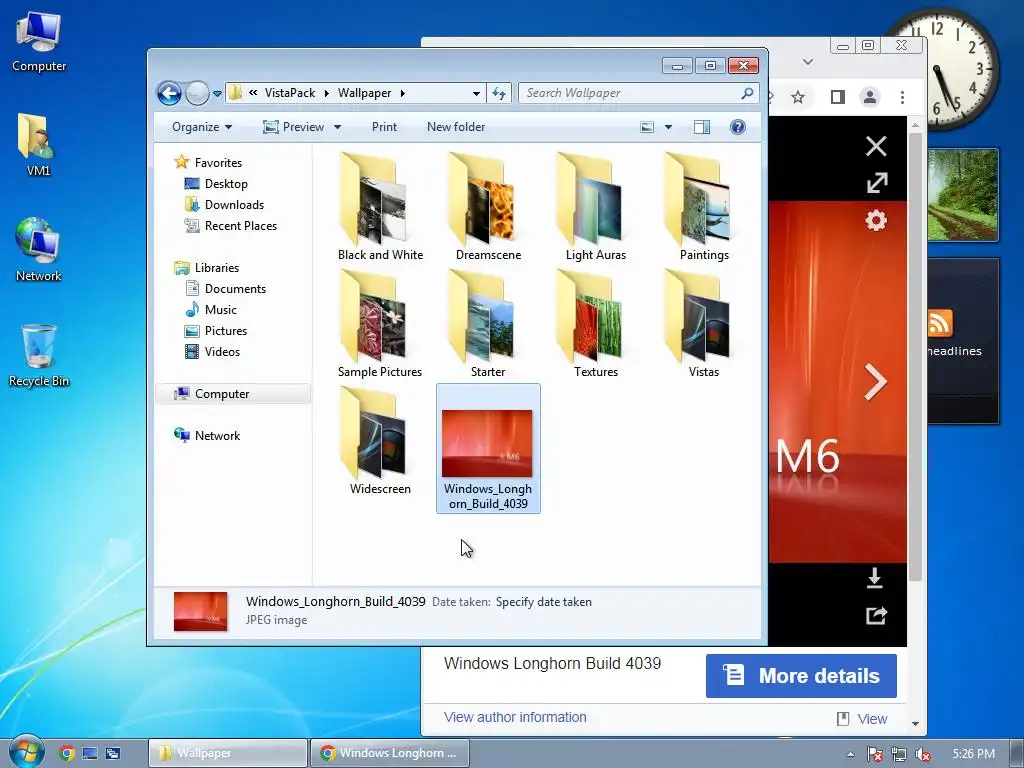
Task: Open the Recycle Bin desktop icon
Action: tap(39, 356)
